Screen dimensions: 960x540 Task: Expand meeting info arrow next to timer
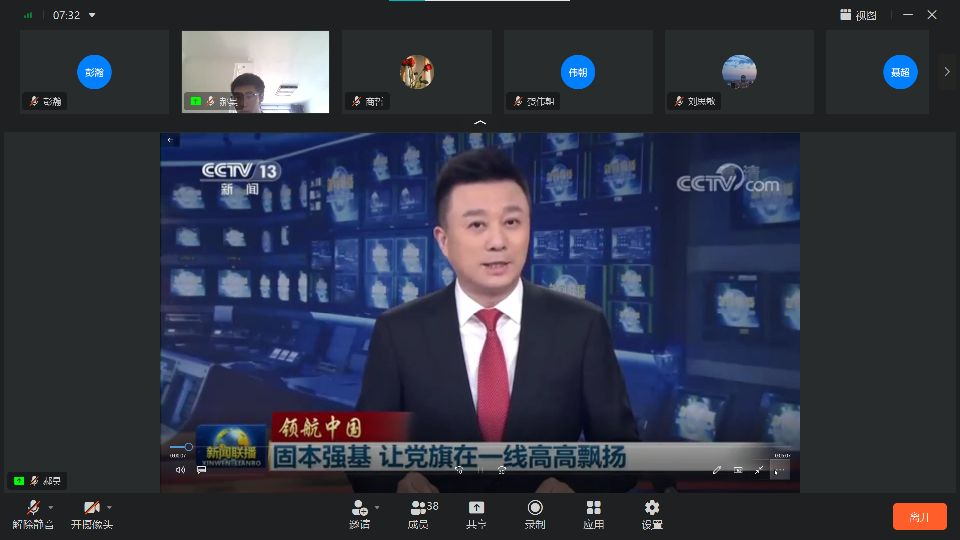pos(93,15)
